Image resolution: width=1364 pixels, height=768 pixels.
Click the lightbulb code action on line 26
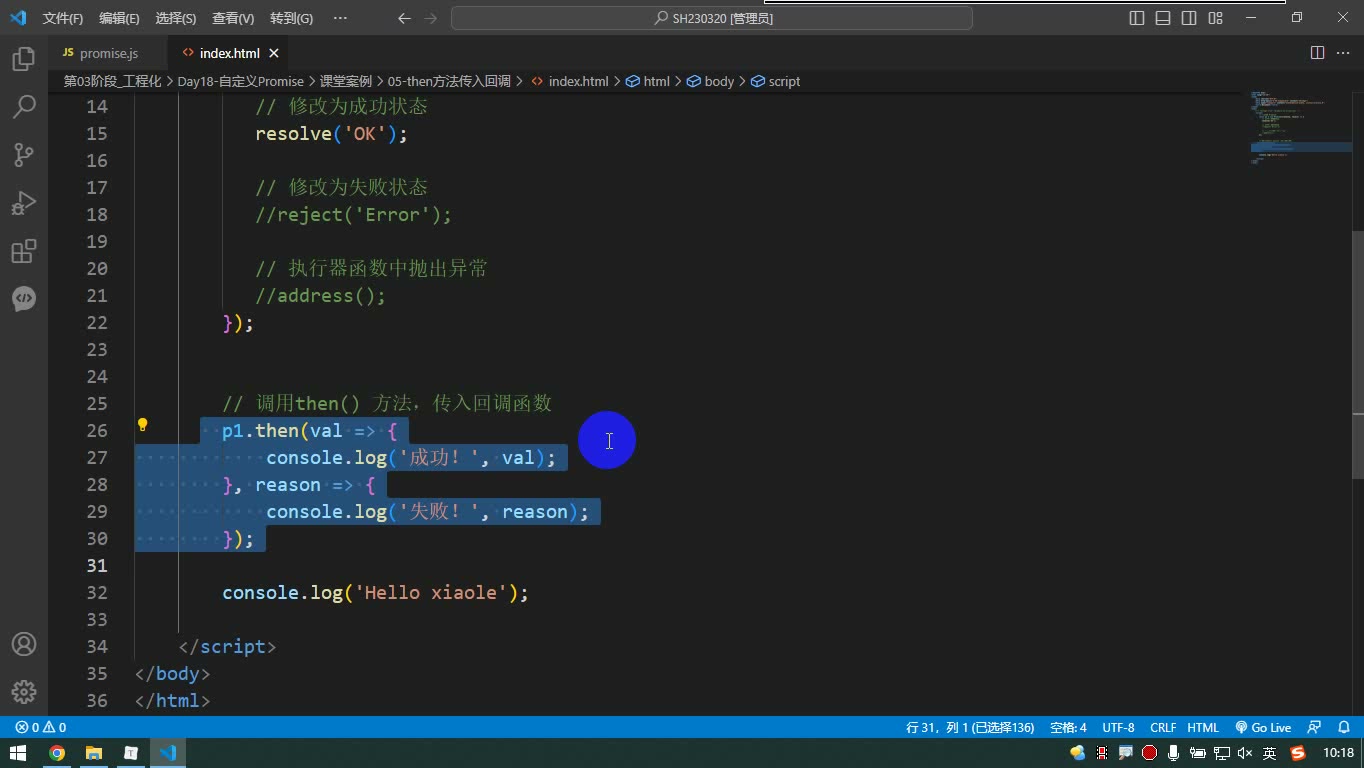142,425
